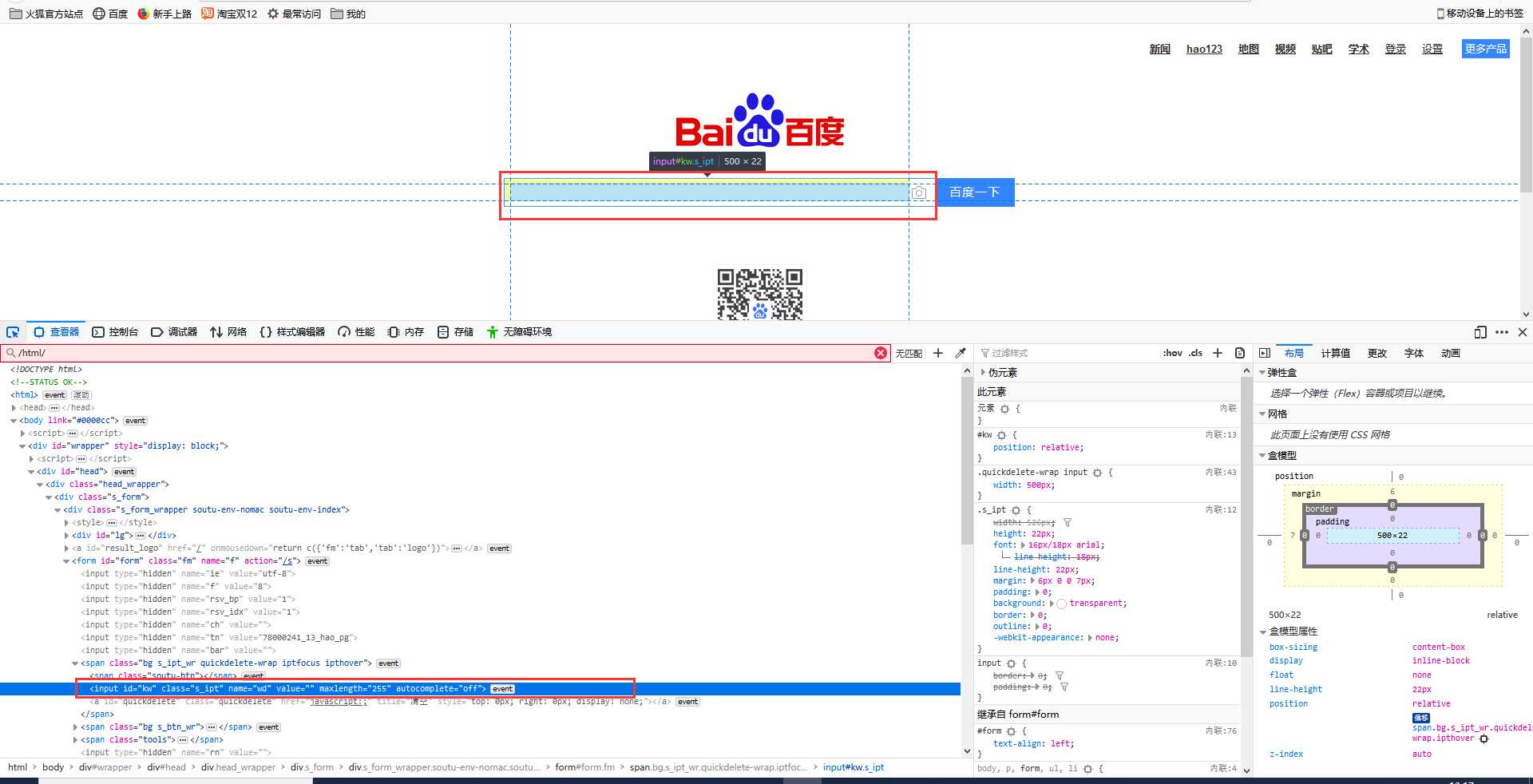Open the hao123 link
This screenshot has width=1533, height=784.
coord(1204,49)
